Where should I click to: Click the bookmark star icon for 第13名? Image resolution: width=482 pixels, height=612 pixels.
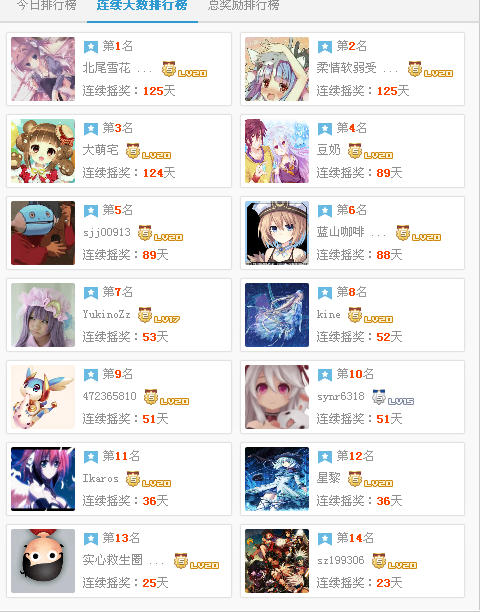(91, 539)
